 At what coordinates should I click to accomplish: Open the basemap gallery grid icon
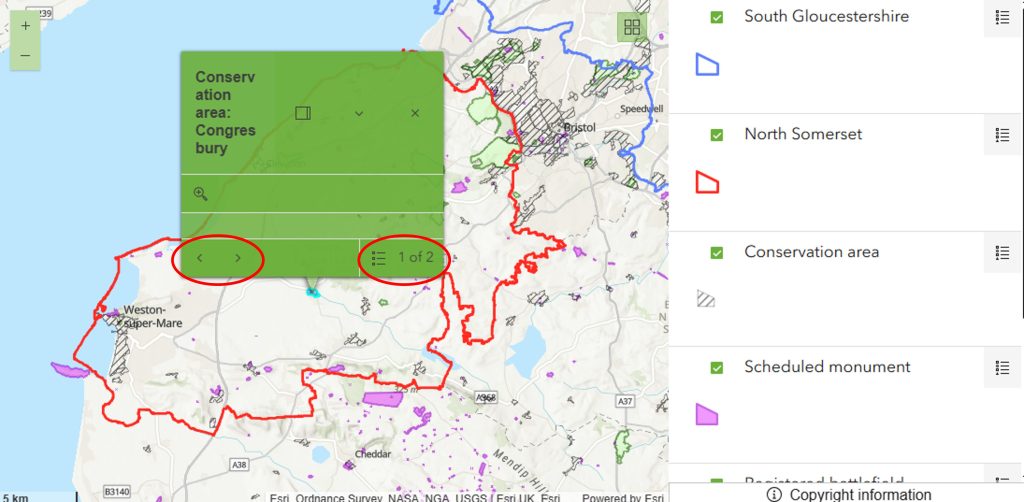[x=631, y=27]
